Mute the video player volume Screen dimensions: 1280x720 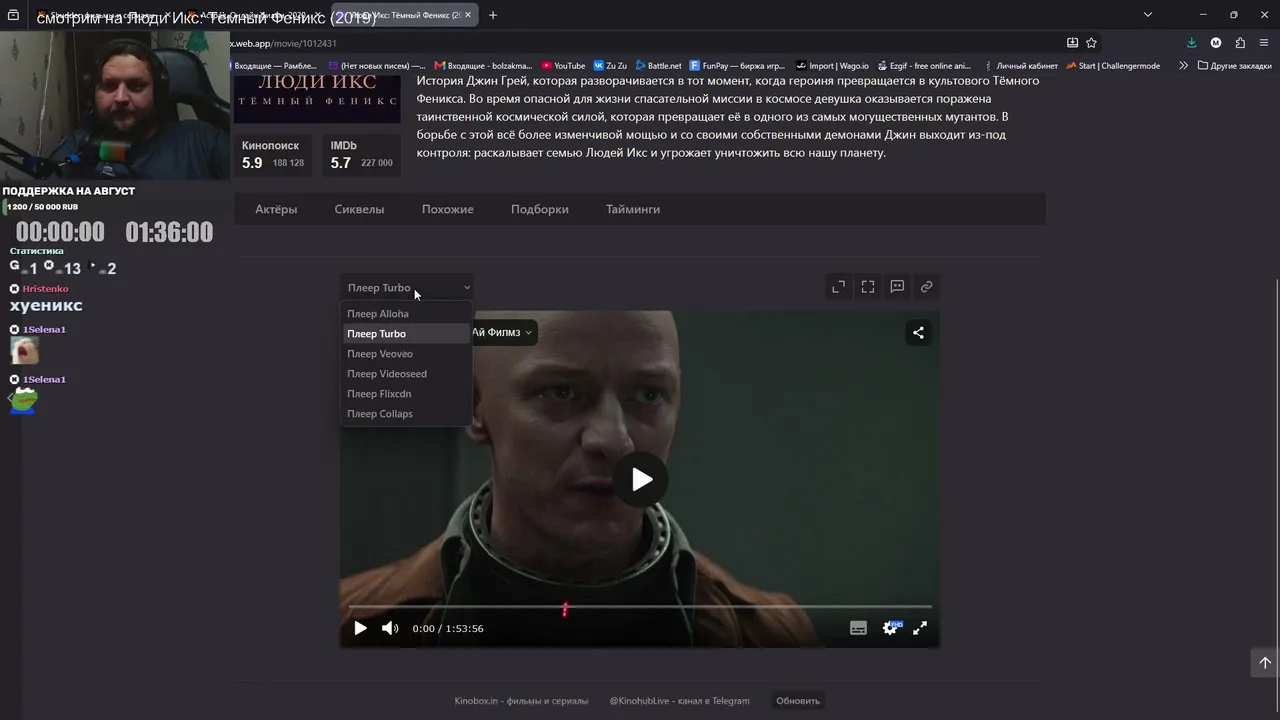click(390, 628)
